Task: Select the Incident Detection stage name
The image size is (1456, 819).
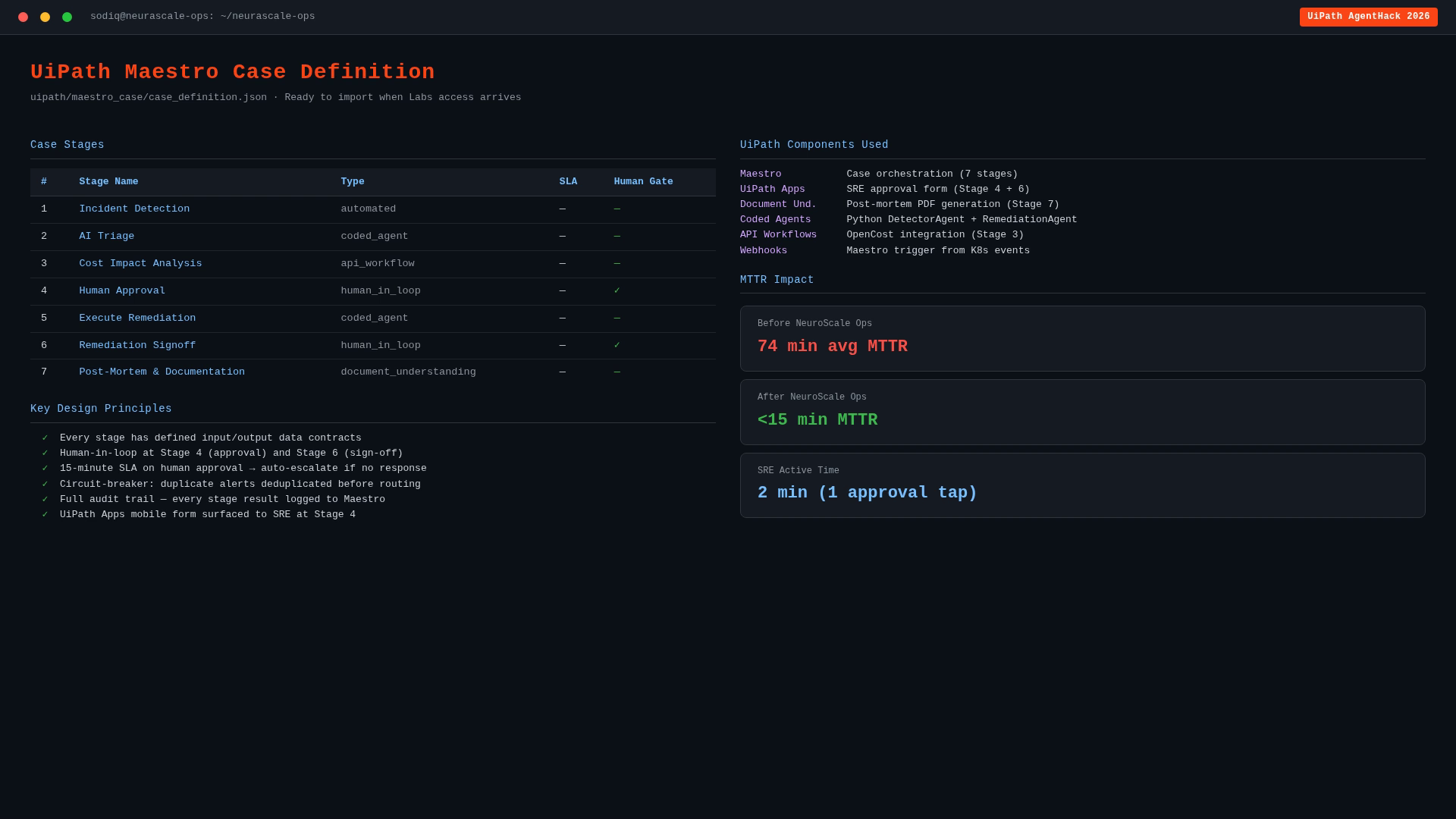Action: tap(134, 209)
